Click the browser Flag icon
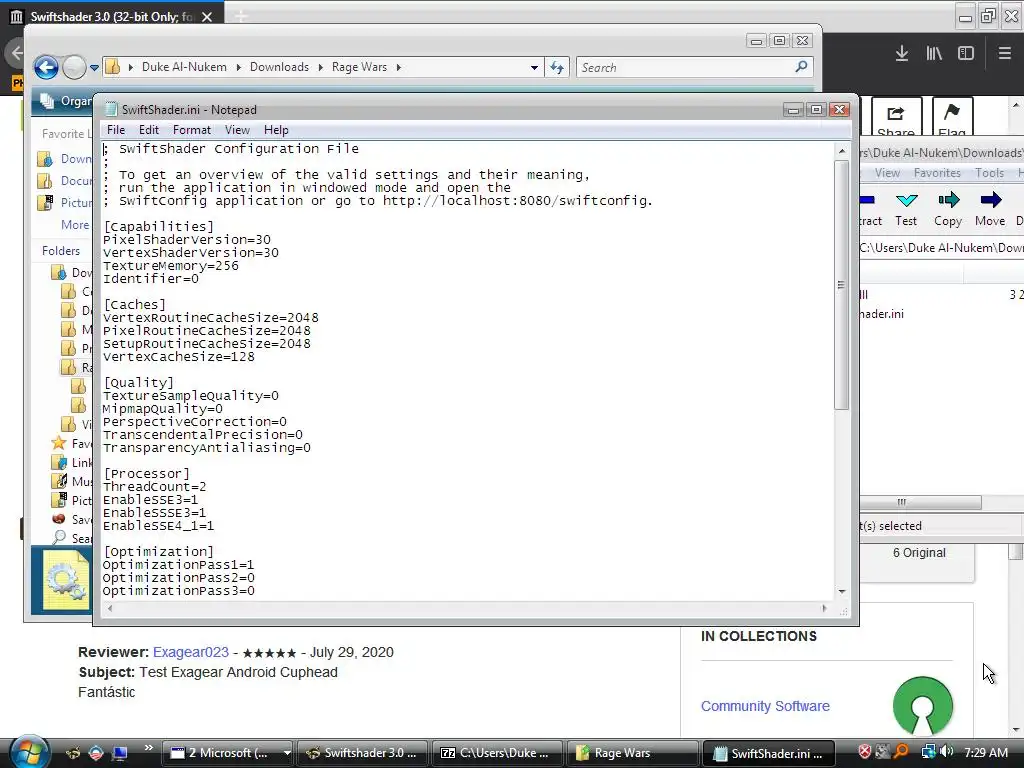 click(x=952, y=118)
